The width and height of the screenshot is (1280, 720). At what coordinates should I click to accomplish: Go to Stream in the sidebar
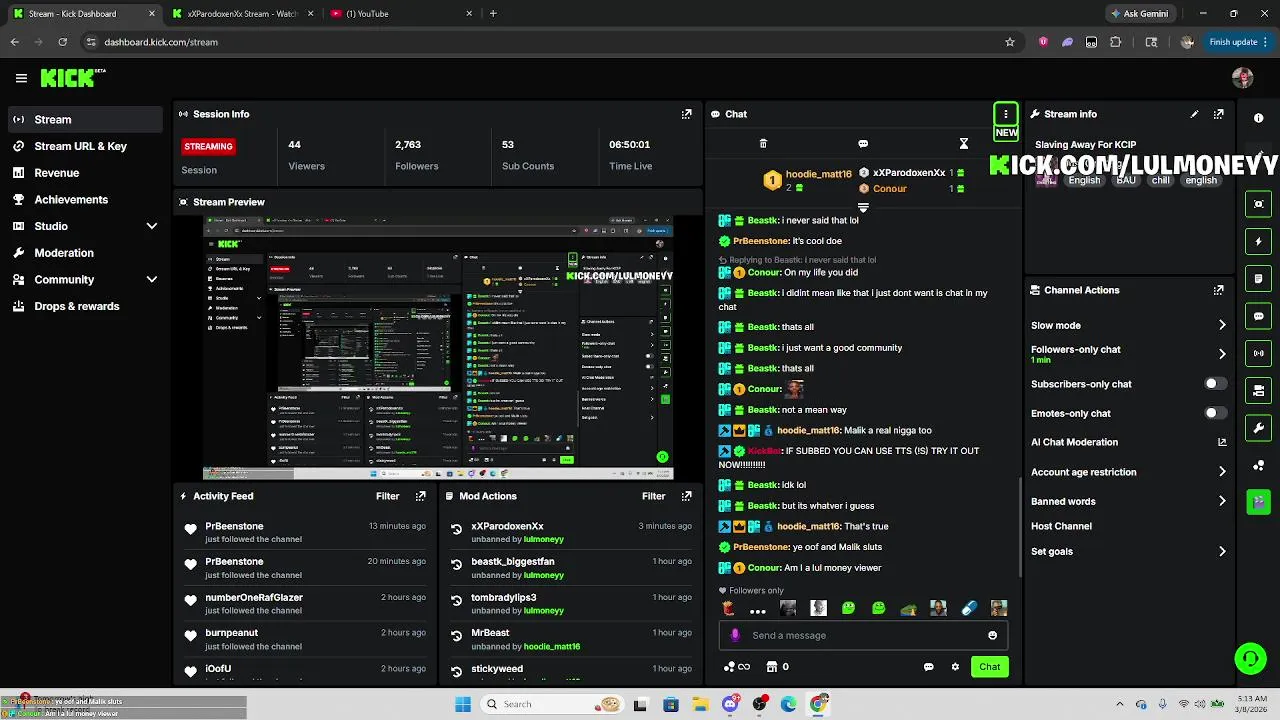[85, 119]
